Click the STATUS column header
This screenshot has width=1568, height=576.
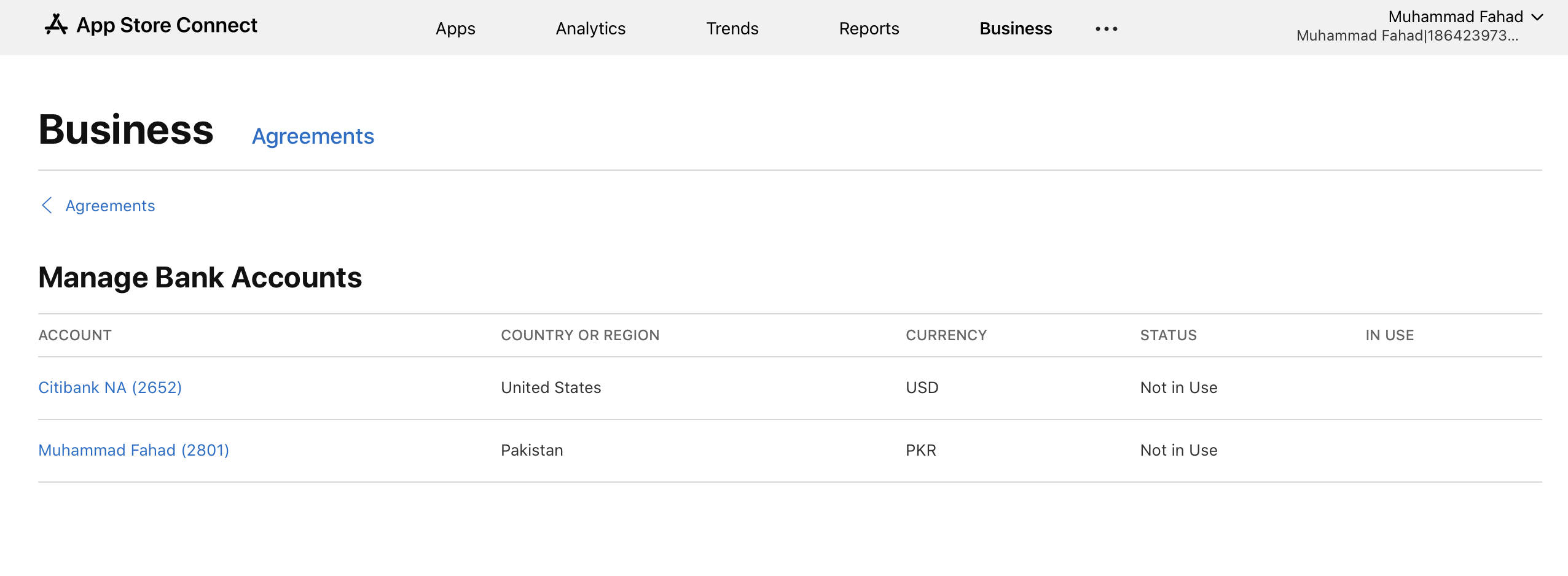(x=1168, y=335)
